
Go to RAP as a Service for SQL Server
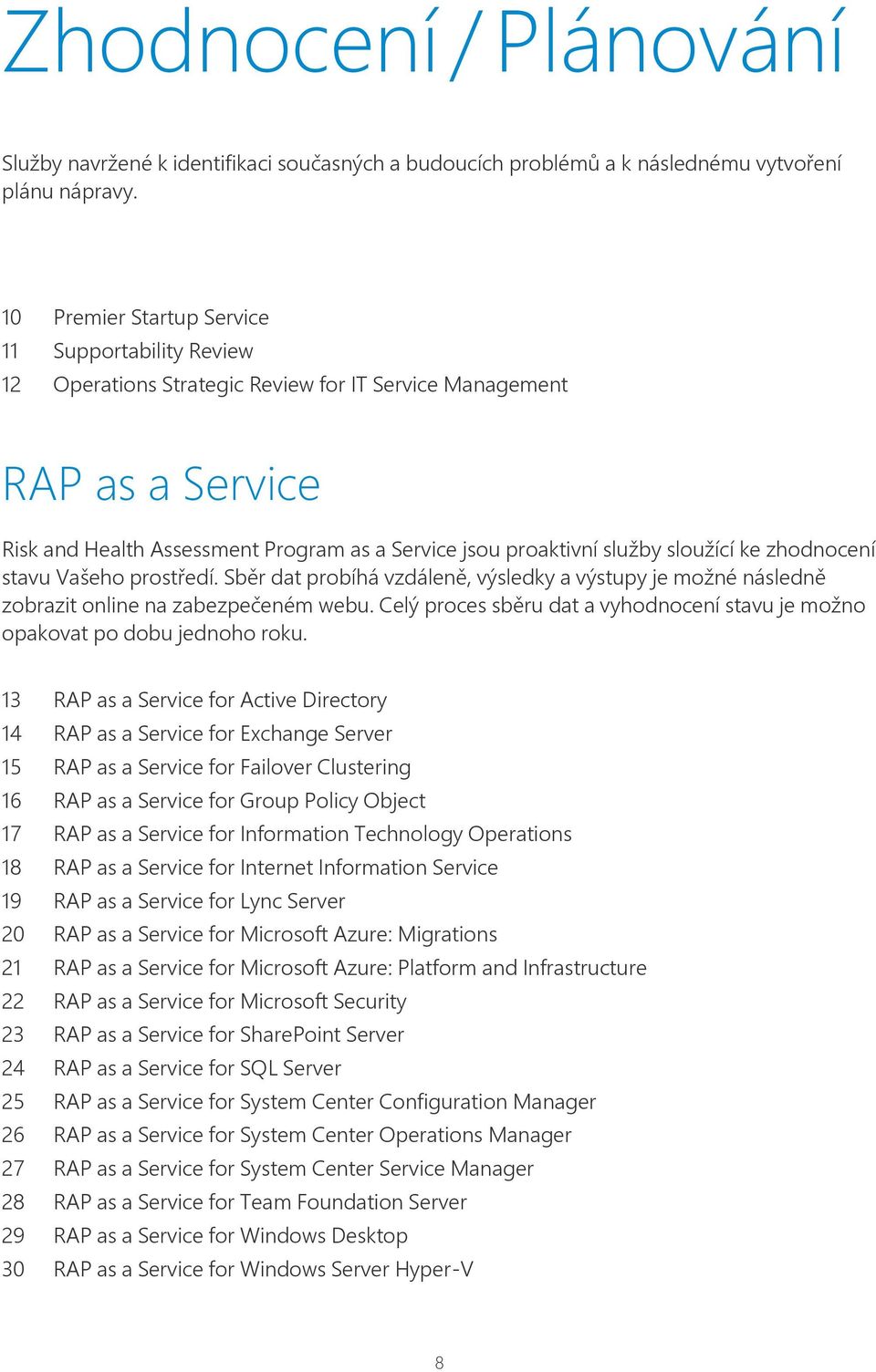pos(197,1068)
